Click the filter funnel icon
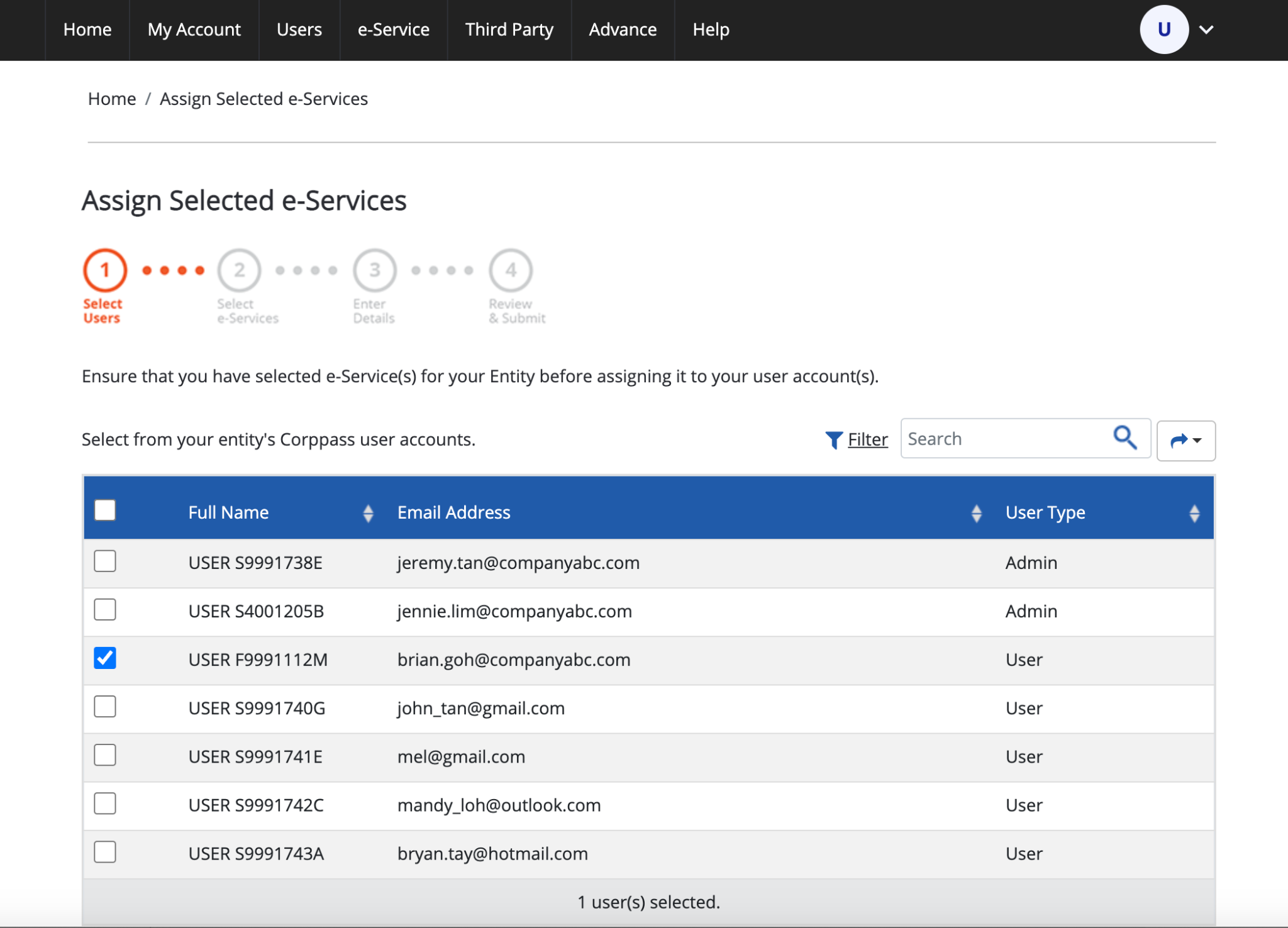The height and width of the screenshot is (928, 1288). click(833, 439)
